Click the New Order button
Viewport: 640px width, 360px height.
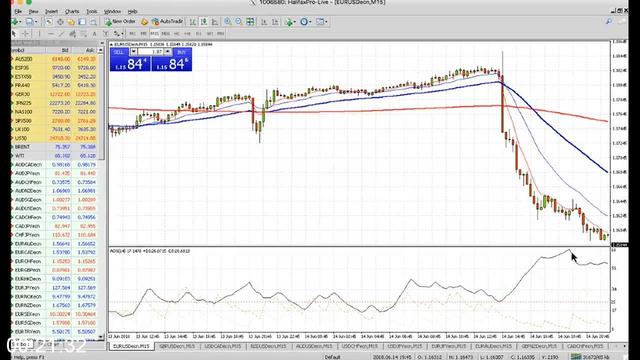tap(120, 22)
